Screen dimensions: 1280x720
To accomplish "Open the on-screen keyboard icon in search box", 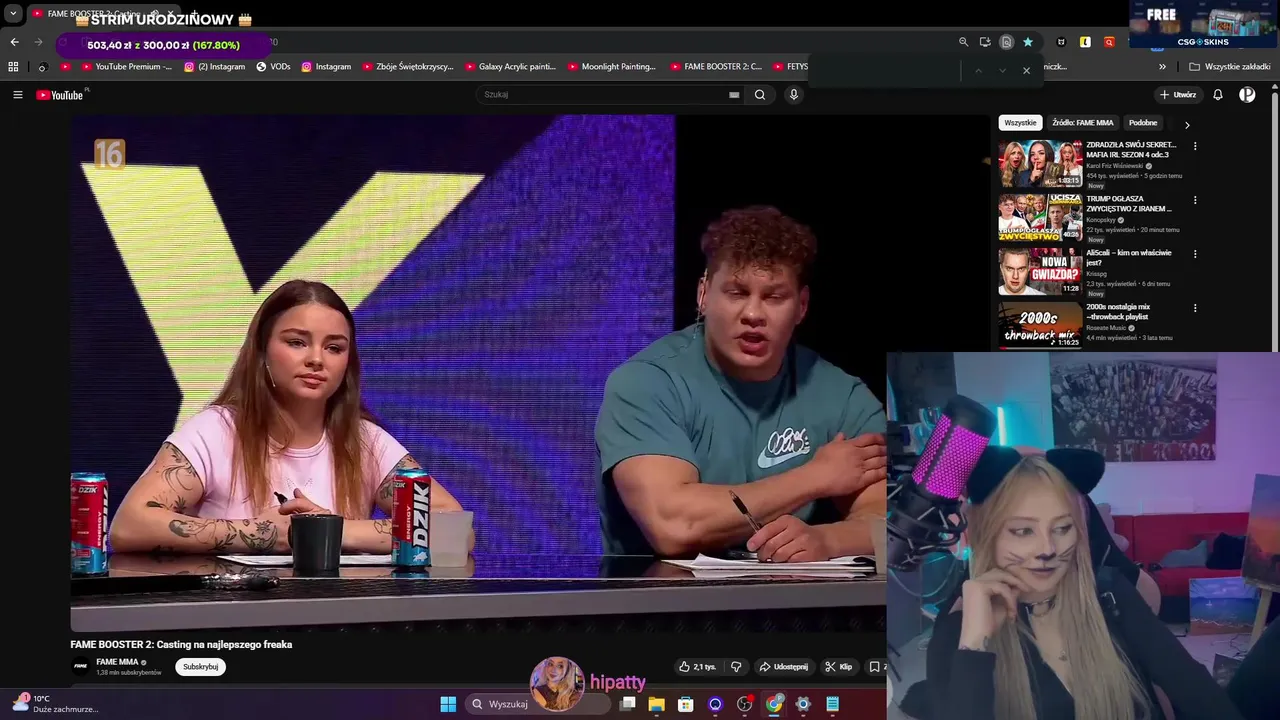I will [x=734, y=95].
